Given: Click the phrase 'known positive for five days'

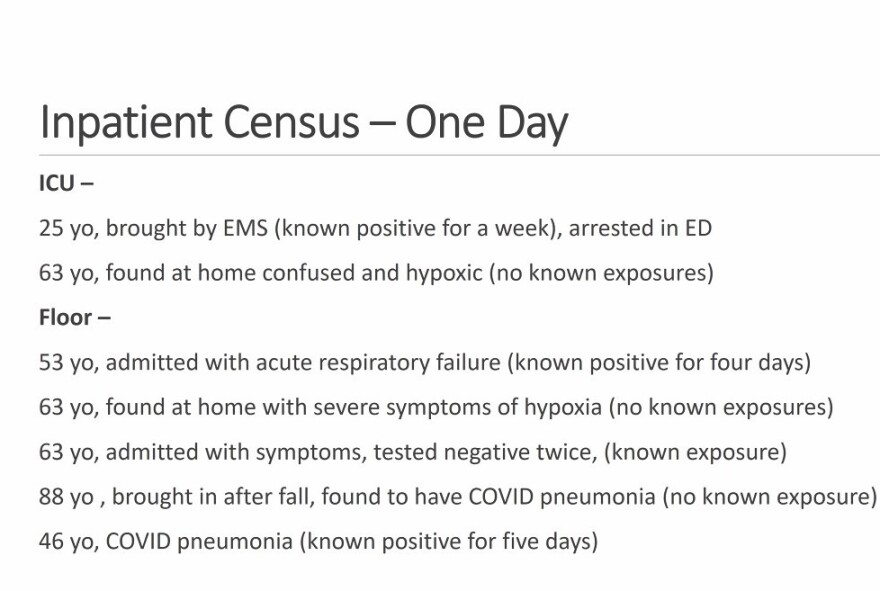Looking at the screenshot, I should 448,542.
